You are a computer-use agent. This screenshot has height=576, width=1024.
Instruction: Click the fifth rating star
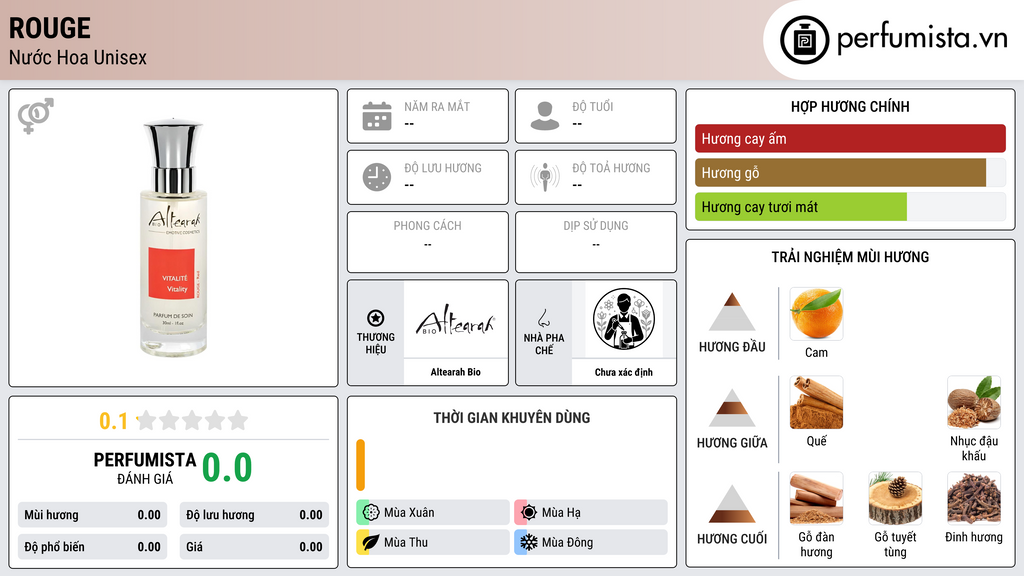pyautogui.click(x=238, y=420)
